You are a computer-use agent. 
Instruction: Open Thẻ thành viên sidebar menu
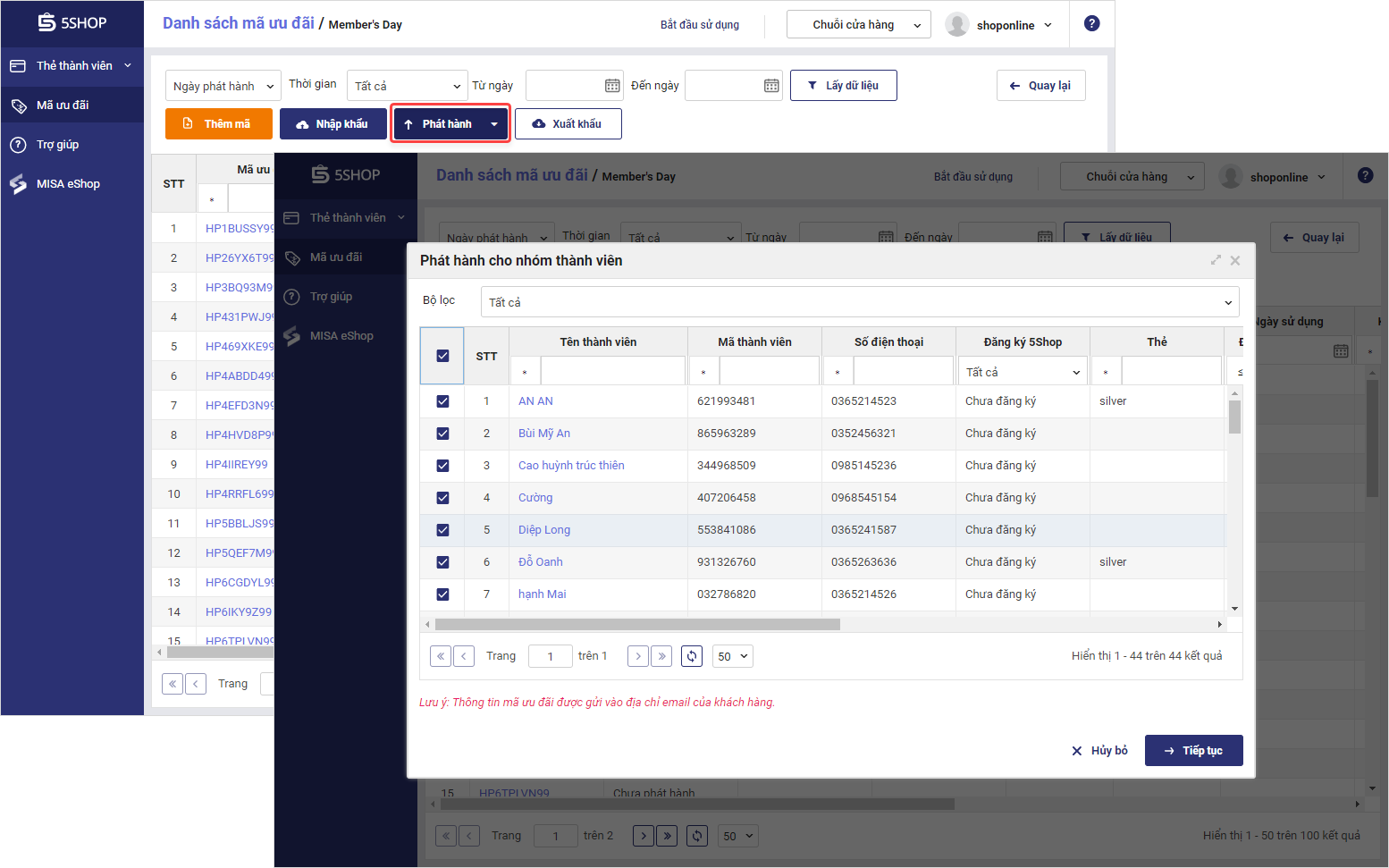pyautogui.click(x=72, y=66)
